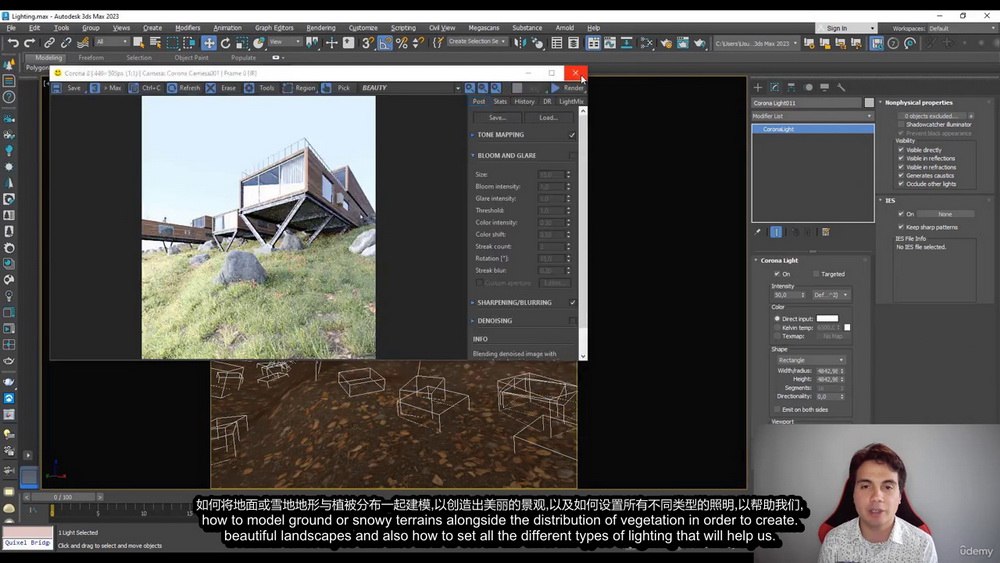This screenshot has width=1000, height=563.
Task: Open the Rendering menu
Action: (321, 28)
